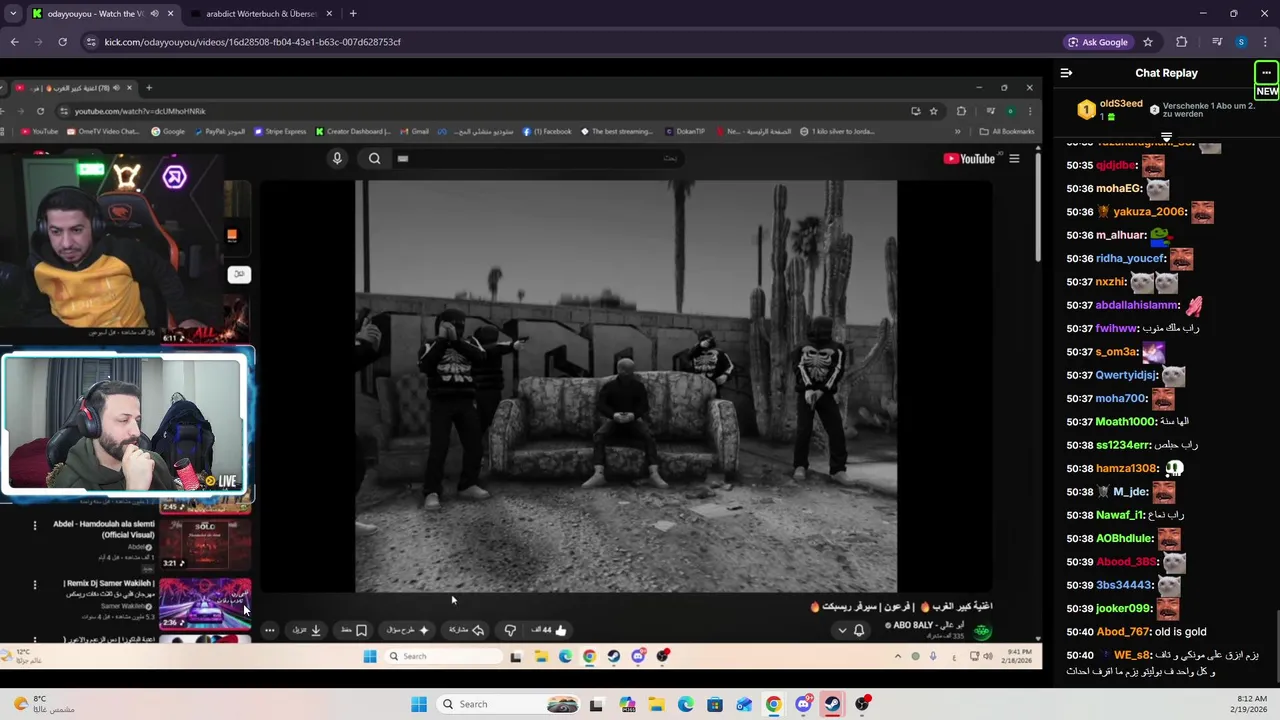Open chat user yakuza_2006
This screenshot has width=1280, height=720.
(1149, 212)
